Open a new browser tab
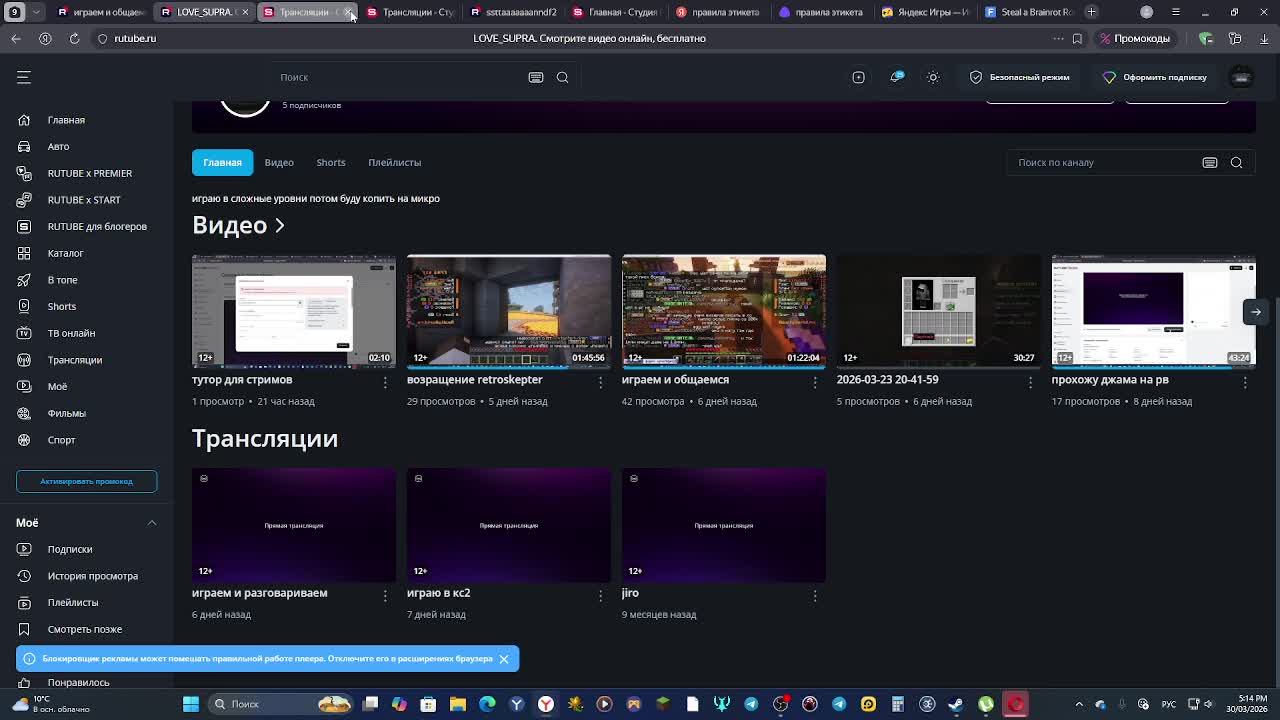This screenshot has height=720, width=1280. [x=1092, y=12]
